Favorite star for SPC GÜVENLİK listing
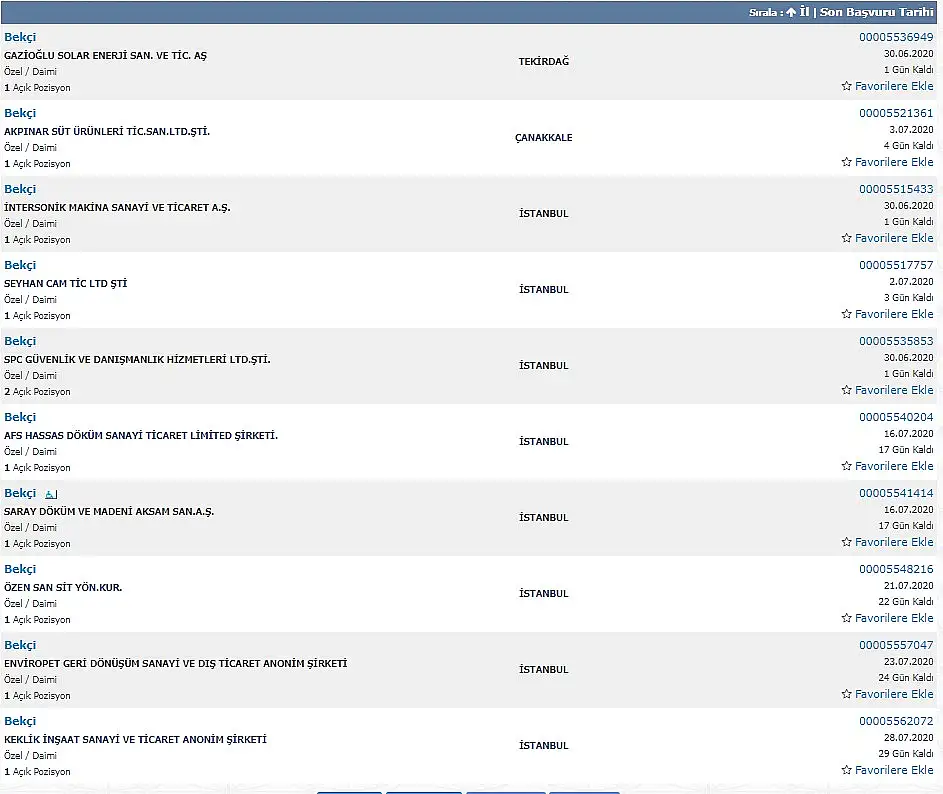Image resolution: width=943 pixels, height=794 pixels. tap(846, 390)
